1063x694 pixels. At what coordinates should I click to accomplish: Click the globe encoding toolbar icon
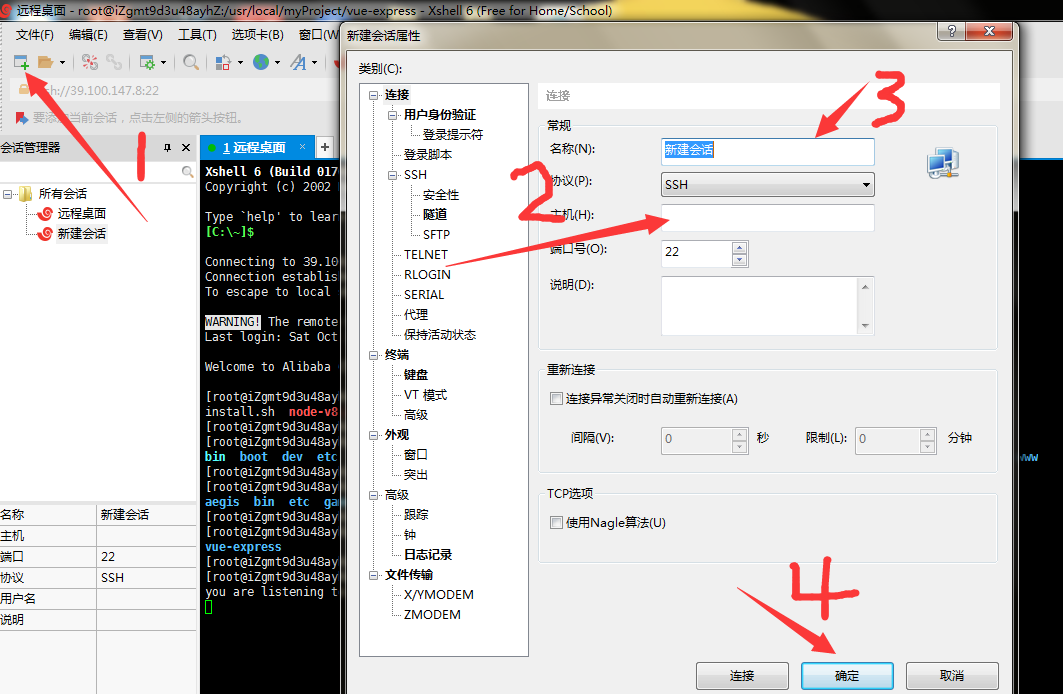click(x=261, y=62)
